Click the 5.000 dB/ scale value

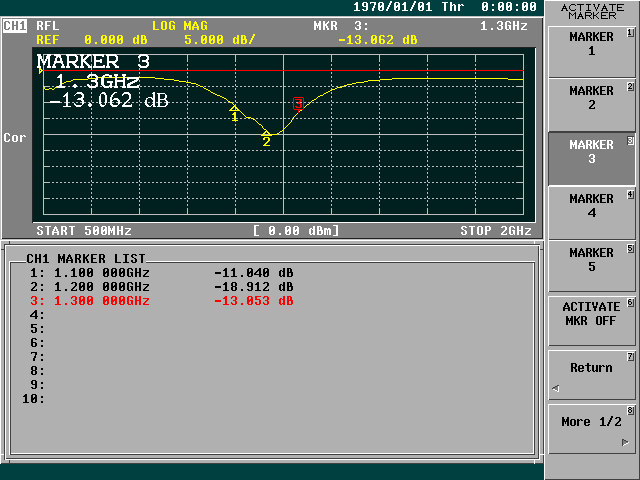pos(220,40)
